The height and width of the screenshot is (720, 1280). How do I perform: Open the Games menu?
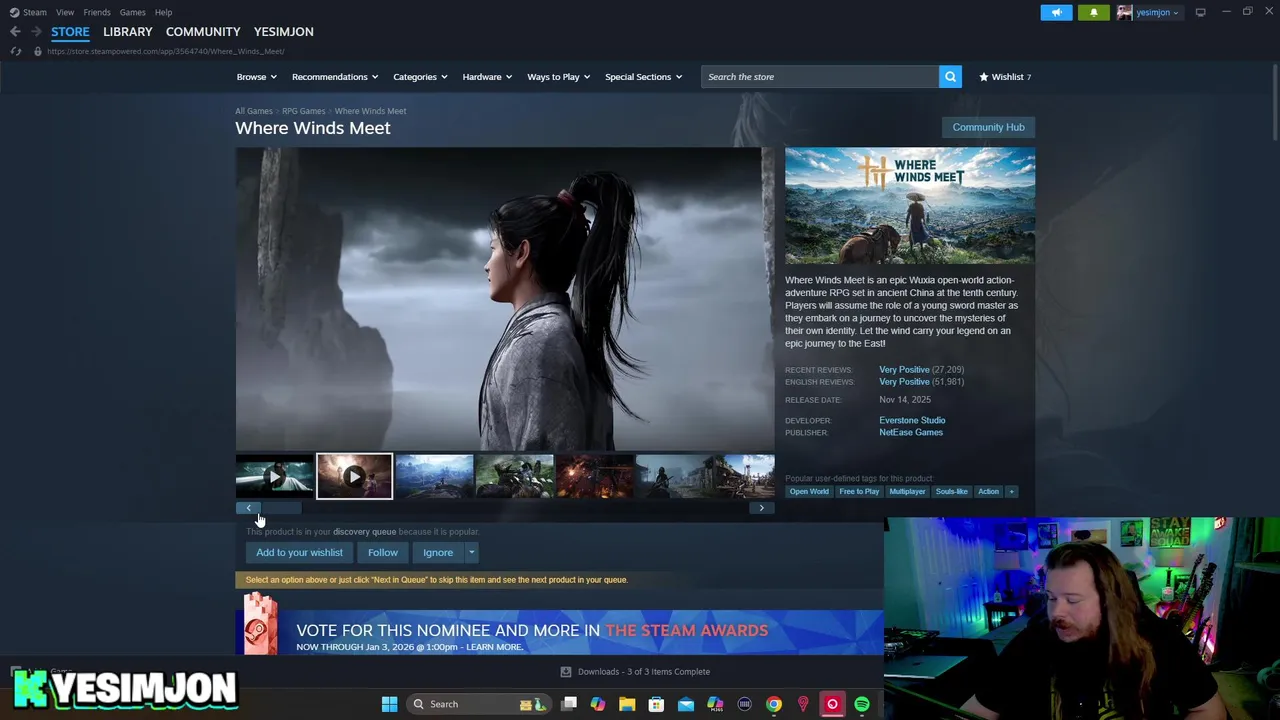[132, 12]
